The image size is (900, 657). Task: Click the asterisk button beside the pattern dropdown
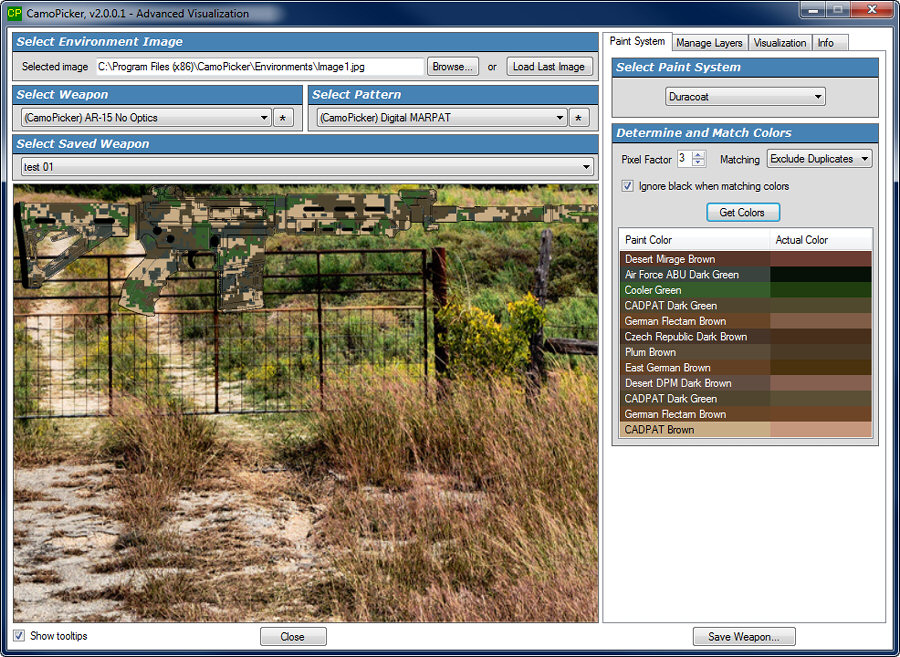coord(579,118)
